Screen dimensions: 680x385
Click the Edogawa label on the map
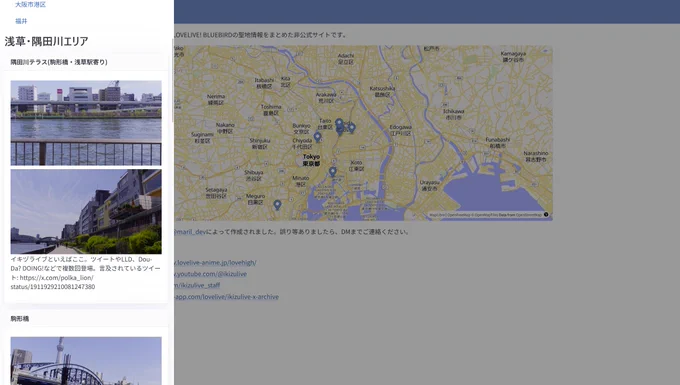point(400,130)
